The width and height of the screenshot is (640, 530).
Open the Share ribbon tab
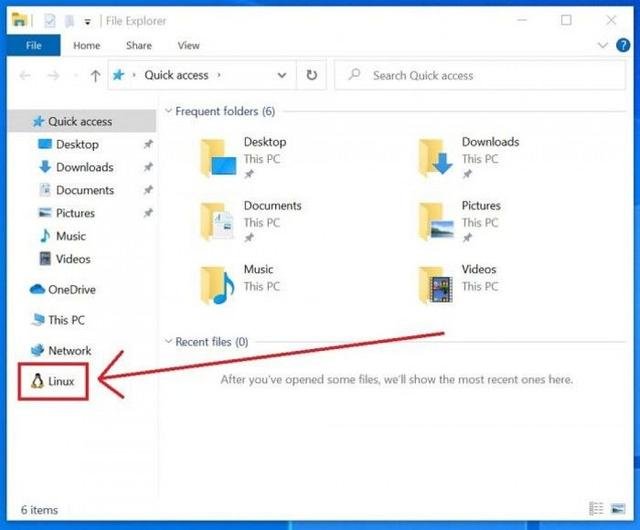click(x=139, y=45)
